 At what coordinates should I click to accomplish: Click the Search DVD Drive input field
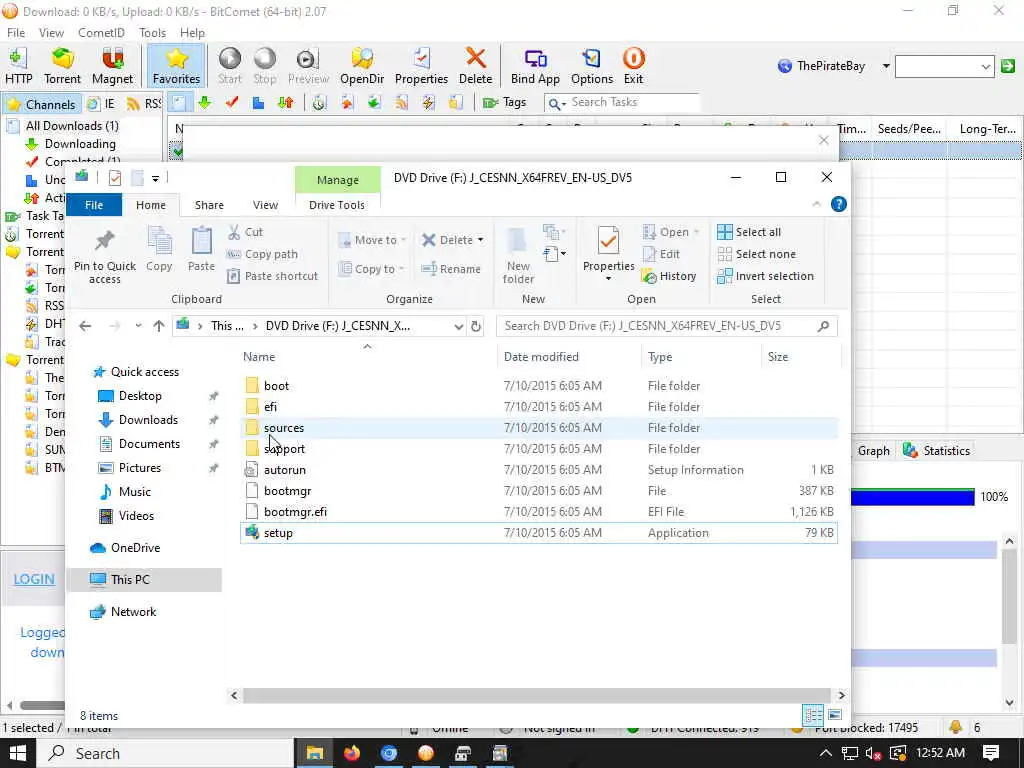(x=666, y=326)
